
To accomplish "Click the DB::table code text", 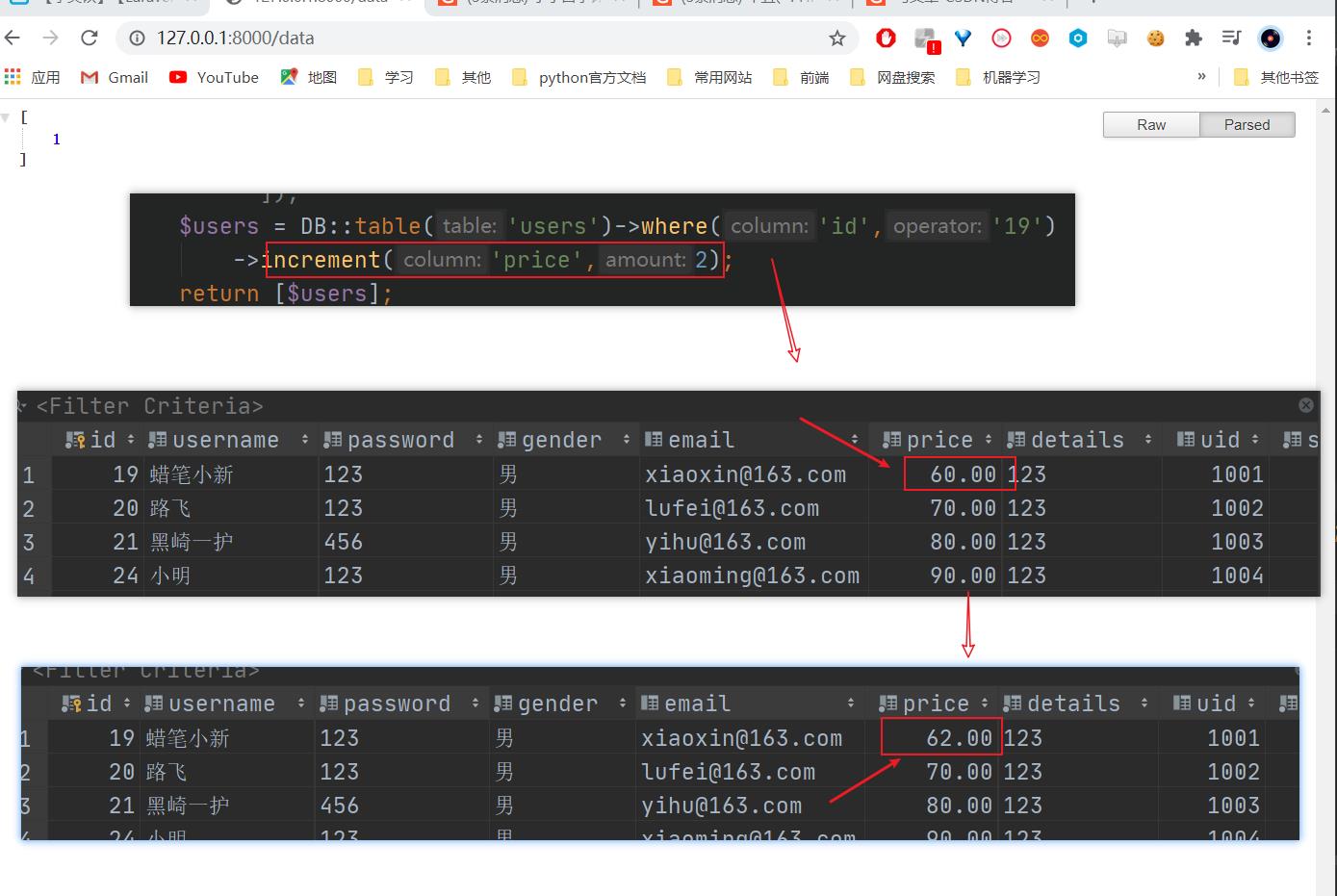I will pyautogui.click(x=361, y=226).
